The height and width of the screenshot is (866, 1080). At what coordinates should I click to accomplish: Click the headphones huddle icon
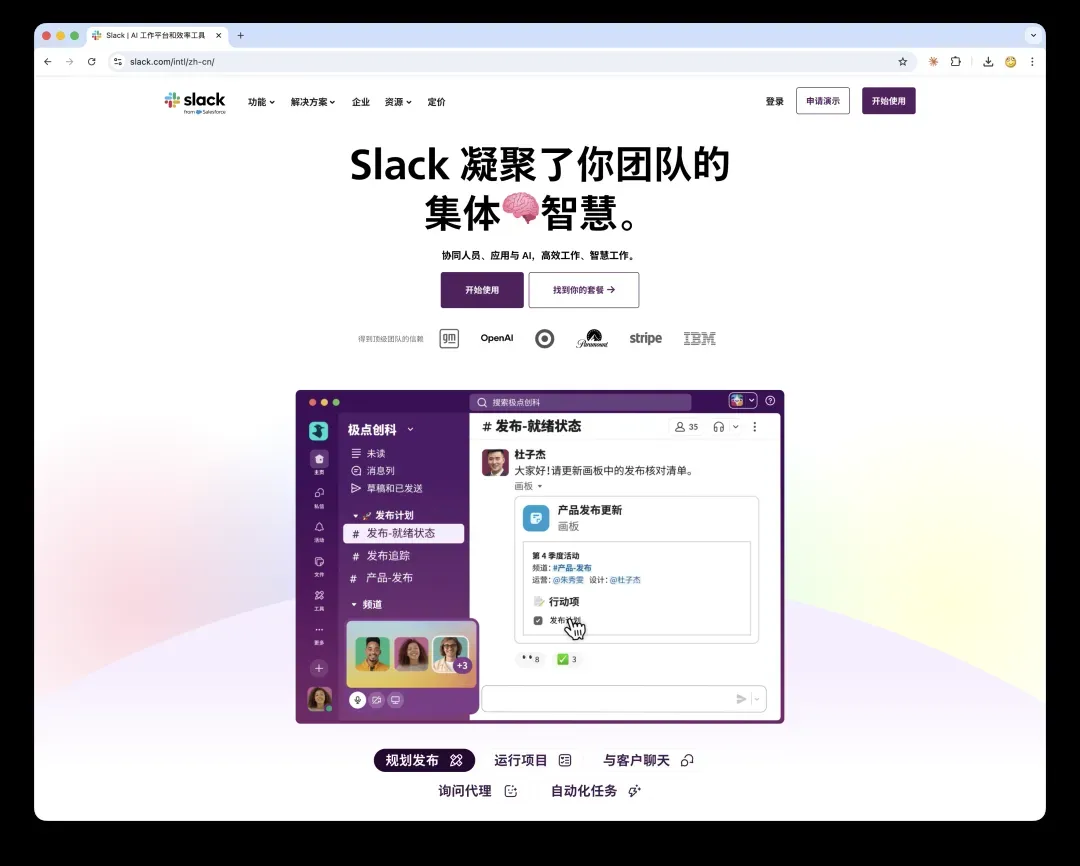[718, 426]
